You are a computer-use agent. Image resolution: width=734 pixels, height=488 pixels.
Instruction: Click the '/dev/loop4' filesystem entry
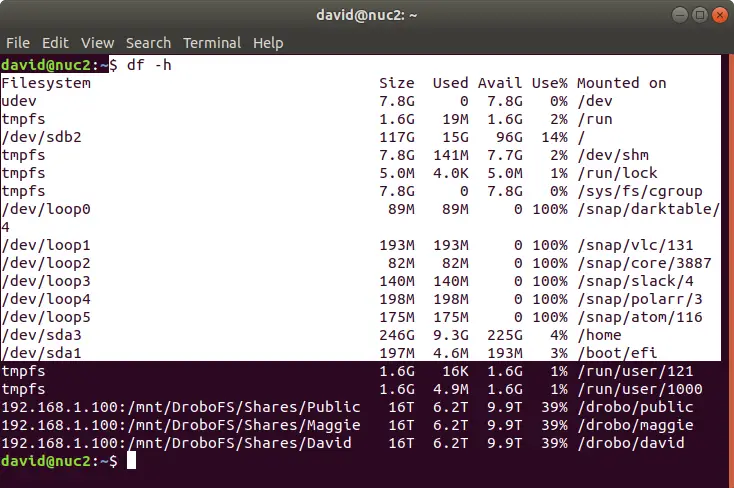click(x=46, y=299)
